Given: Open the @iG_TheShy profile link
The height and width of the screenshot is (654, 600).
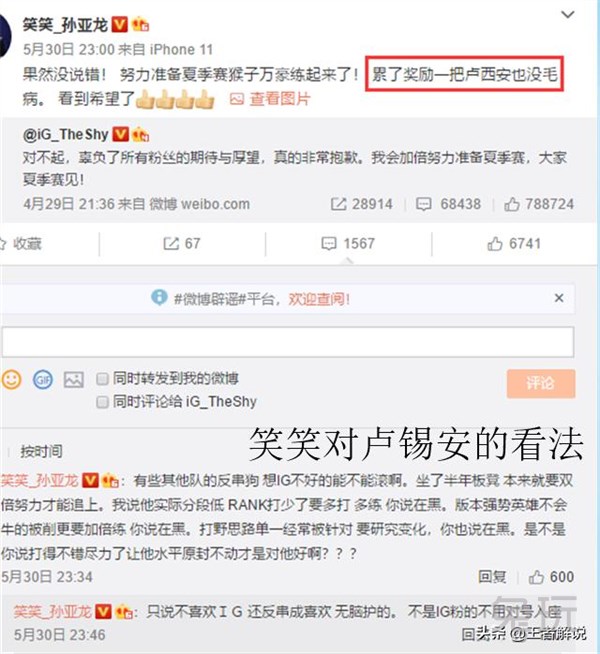Looking at the screenshot, I should pos(65,134).
